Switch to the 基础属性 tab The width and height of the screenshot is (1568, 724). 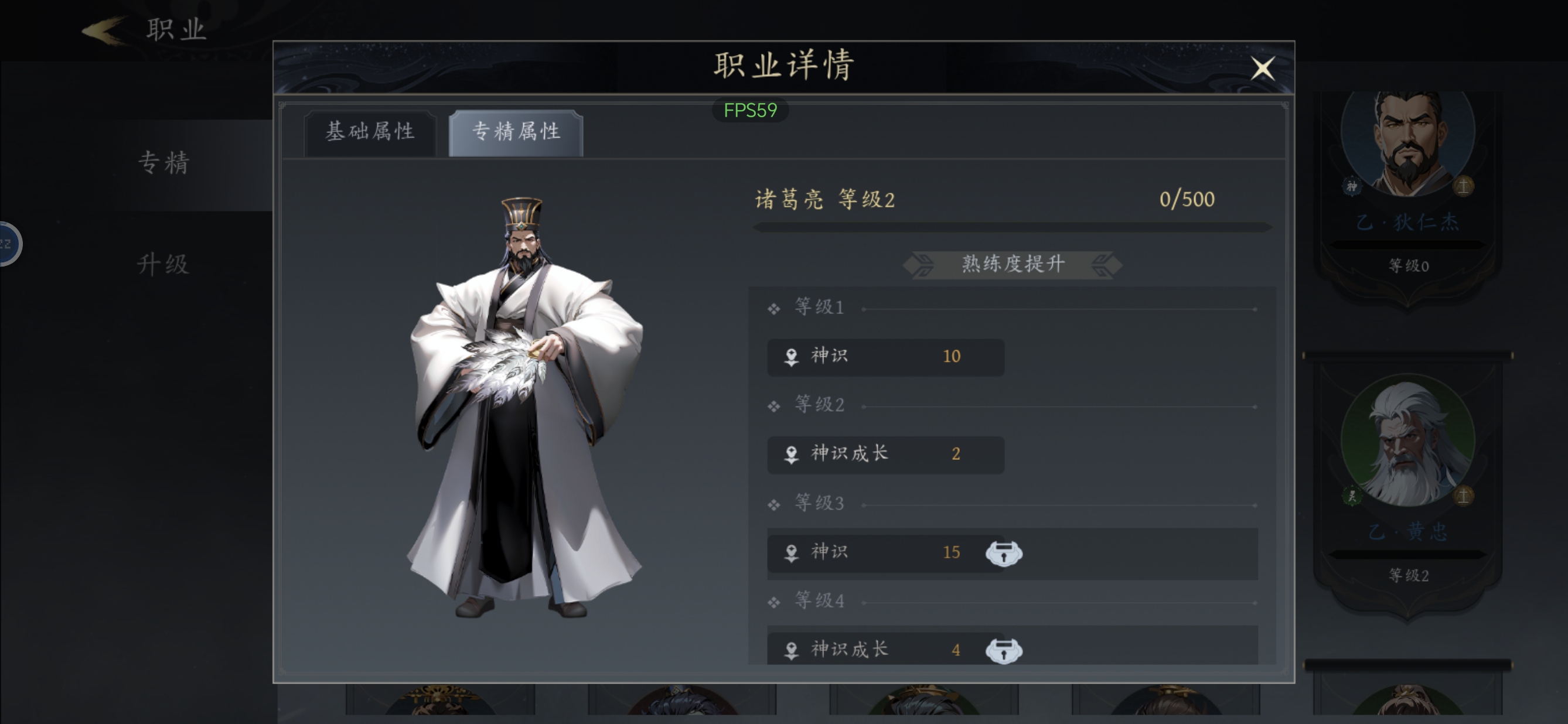(x=370, y=132)
